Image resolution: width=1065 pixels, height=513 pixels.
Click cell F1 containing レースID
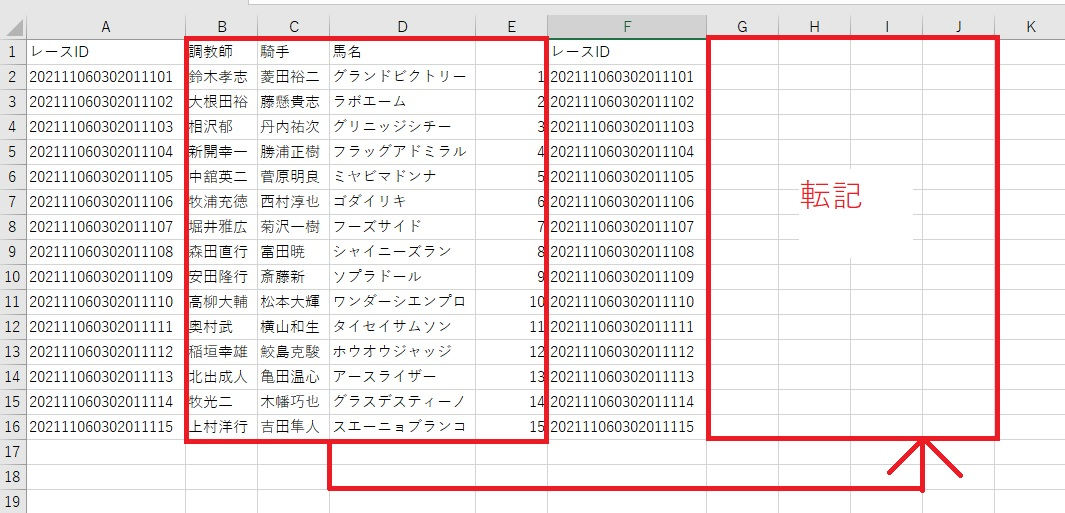[x=627, y=52]
